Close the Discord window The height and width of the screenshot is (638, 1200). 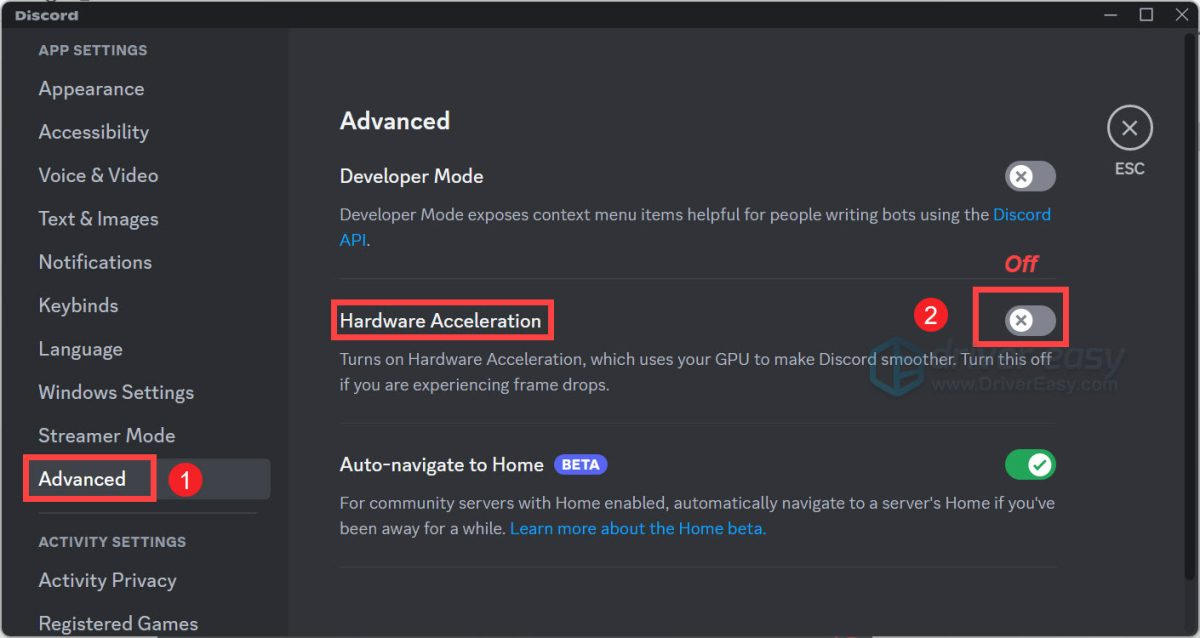click(1182, 14)
